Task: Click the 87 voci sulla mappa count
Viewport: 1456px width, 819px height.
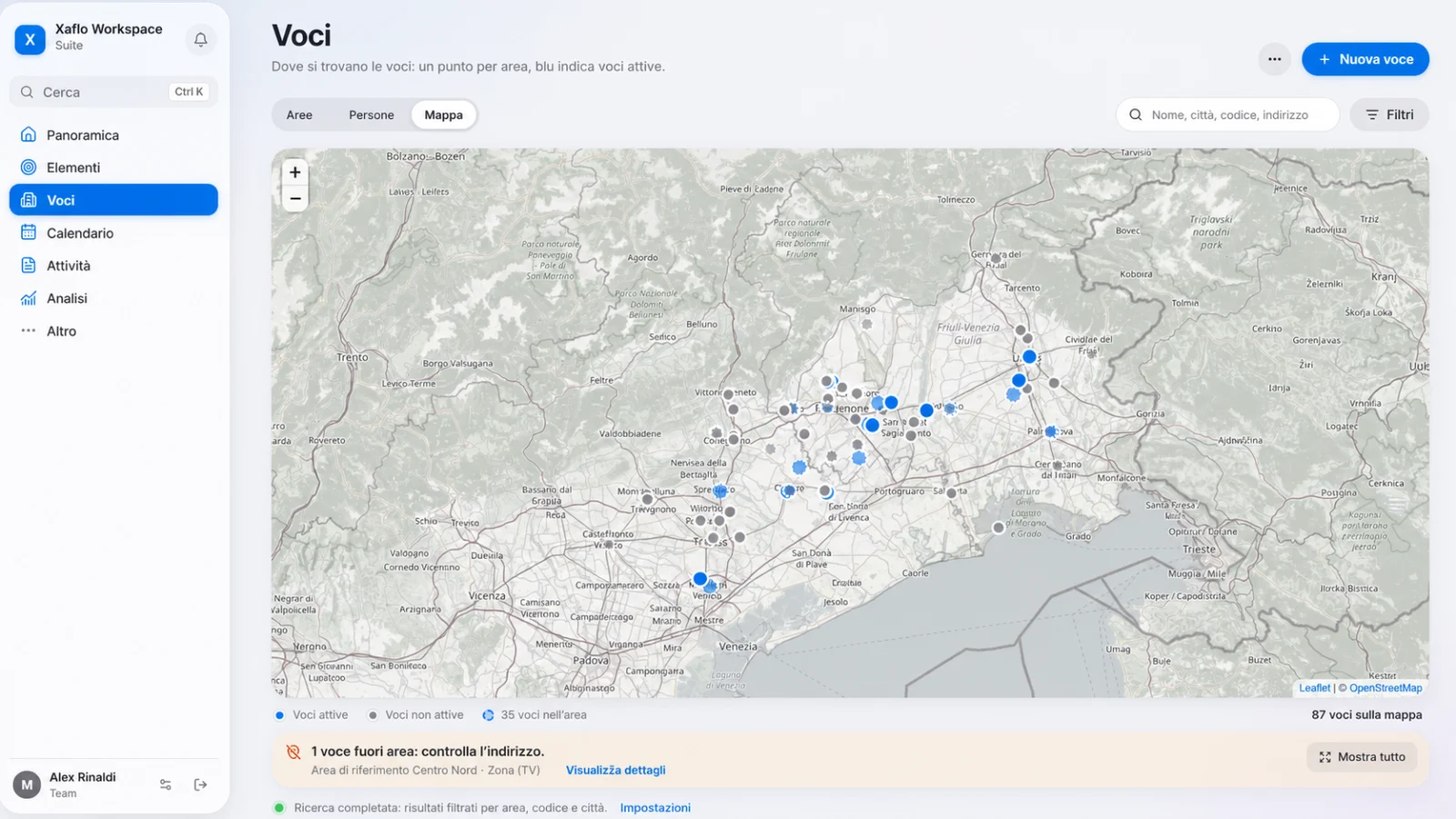Action: (1367, 715)
